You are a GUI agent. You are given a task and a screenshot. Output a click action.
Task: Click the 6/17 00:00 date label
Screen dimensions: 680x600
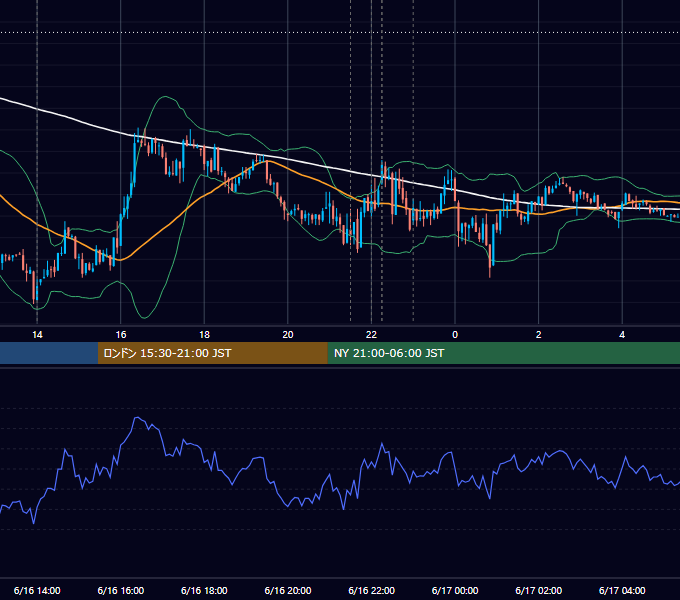[x=455, y=590]
